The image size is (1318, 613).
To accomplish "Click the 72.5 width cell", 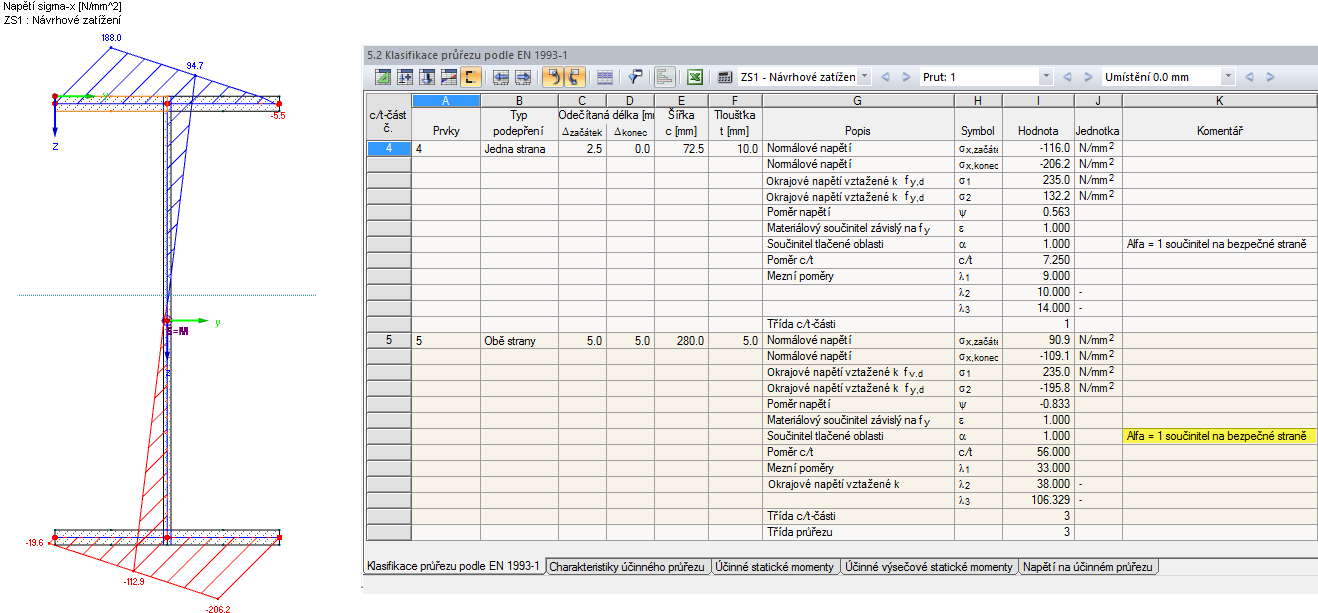I will (x=681, y=148).
